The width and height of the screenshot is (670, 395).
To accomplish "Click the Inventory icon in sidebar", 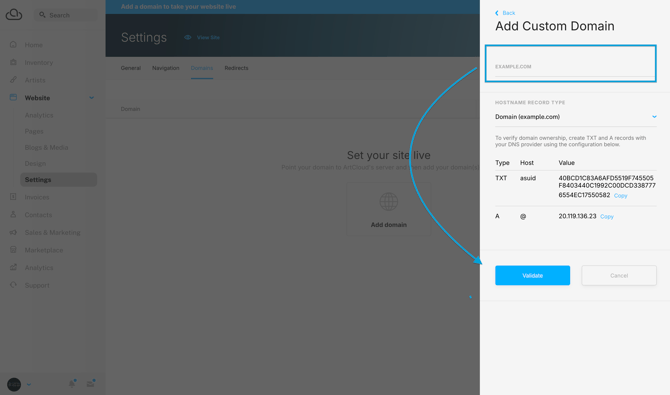I will pos(13,62).
